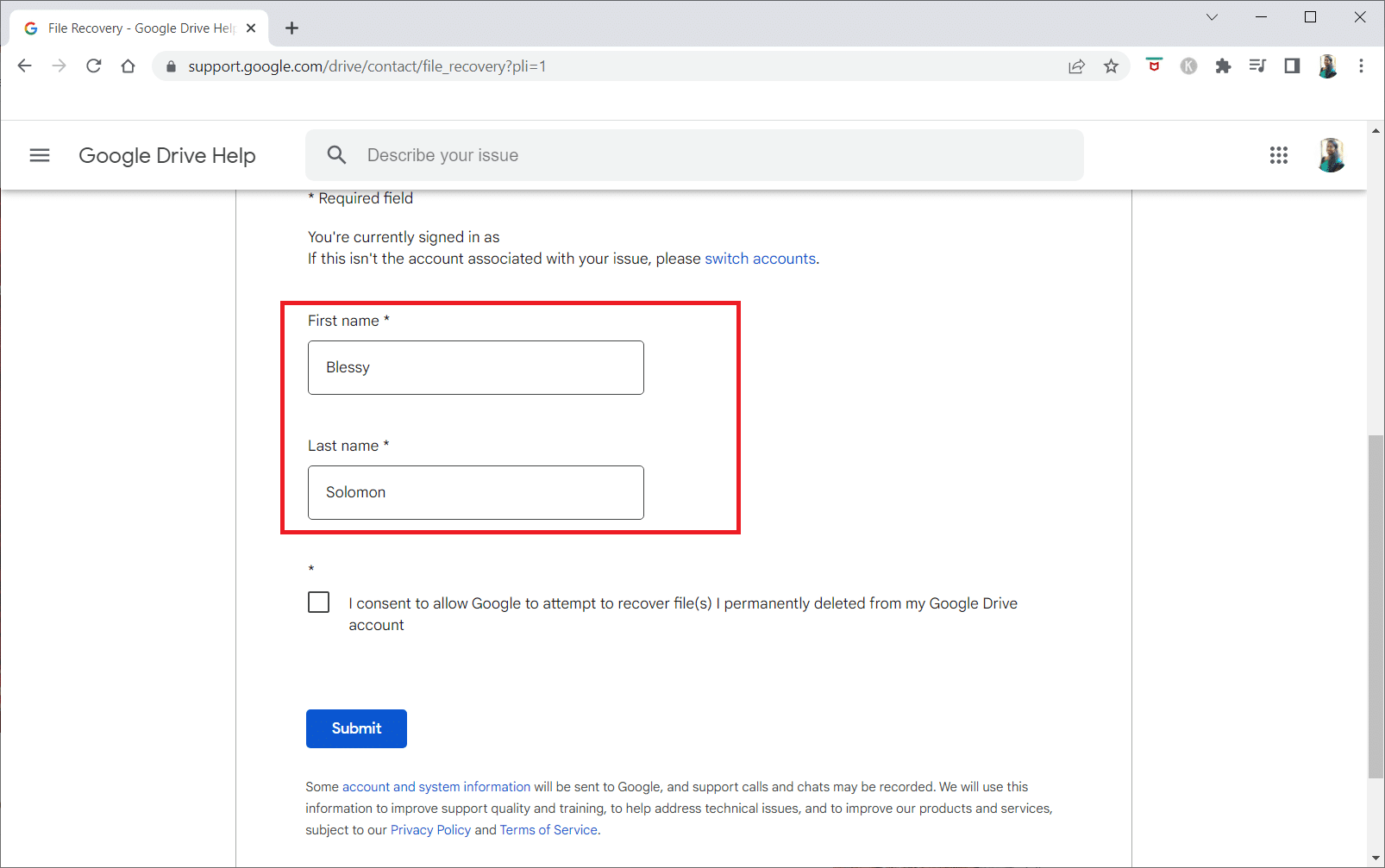The height and width of the screenshot is (868, 1385).
Task: Open the Terms of Service link
Action: pyautogui.click(x=548, y=830)
